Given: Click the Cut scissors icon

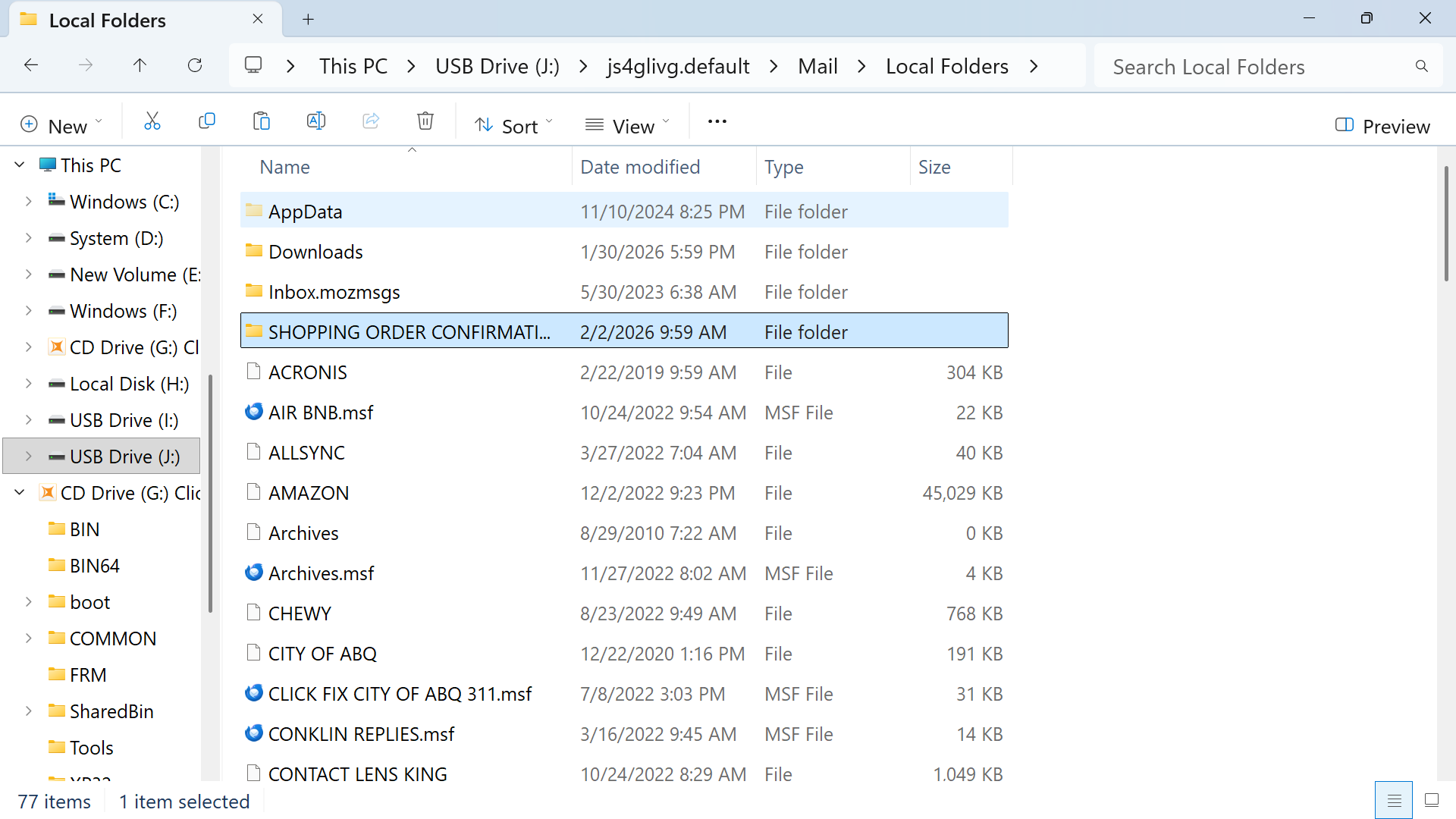Looking at the screenshot, I should pos(152,122).
